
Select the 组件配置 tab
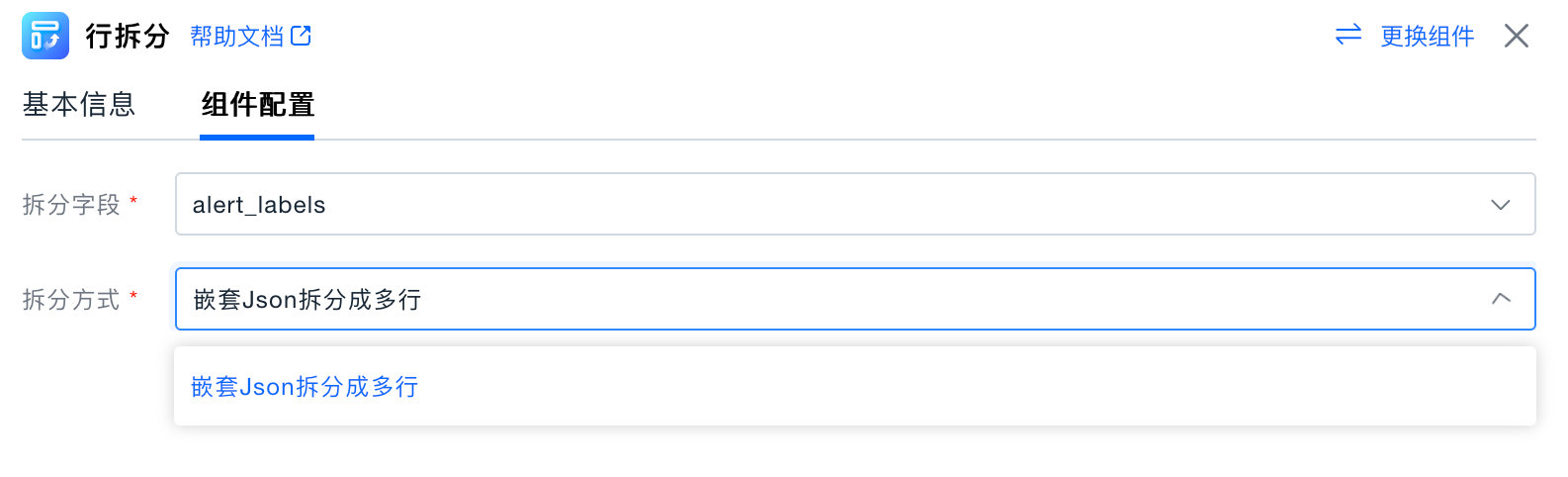[x=257, y=105]
